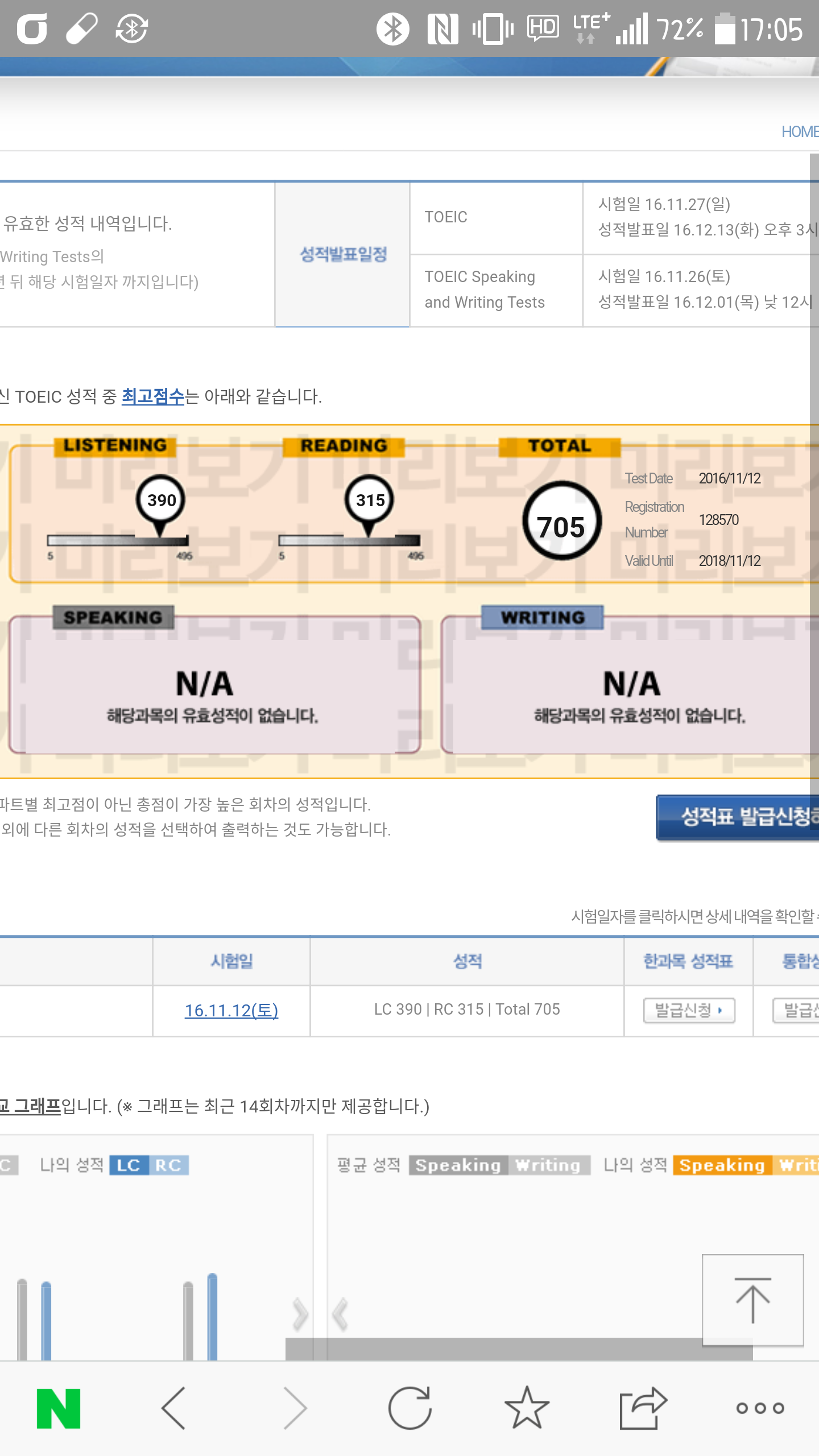This screenshot has width=819, height=1456.
Task: Select the gray Speaking average legend tag
Action: (x=458, y=1165)
